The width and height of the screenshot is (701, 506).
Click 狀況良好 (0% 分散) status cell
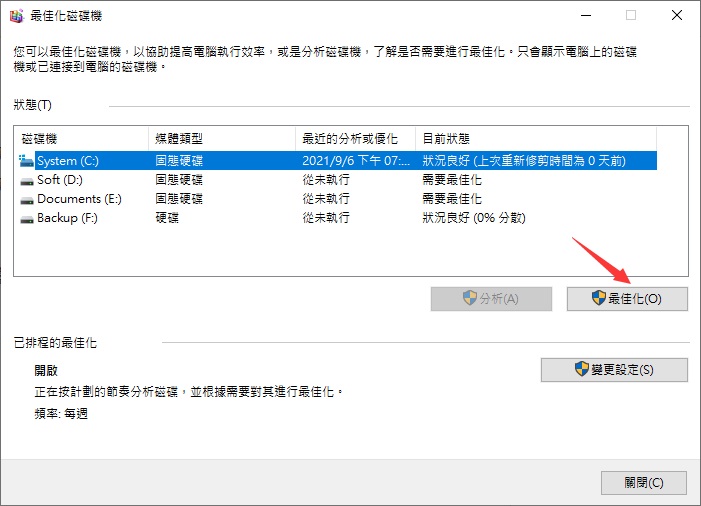tap(474, 218)
